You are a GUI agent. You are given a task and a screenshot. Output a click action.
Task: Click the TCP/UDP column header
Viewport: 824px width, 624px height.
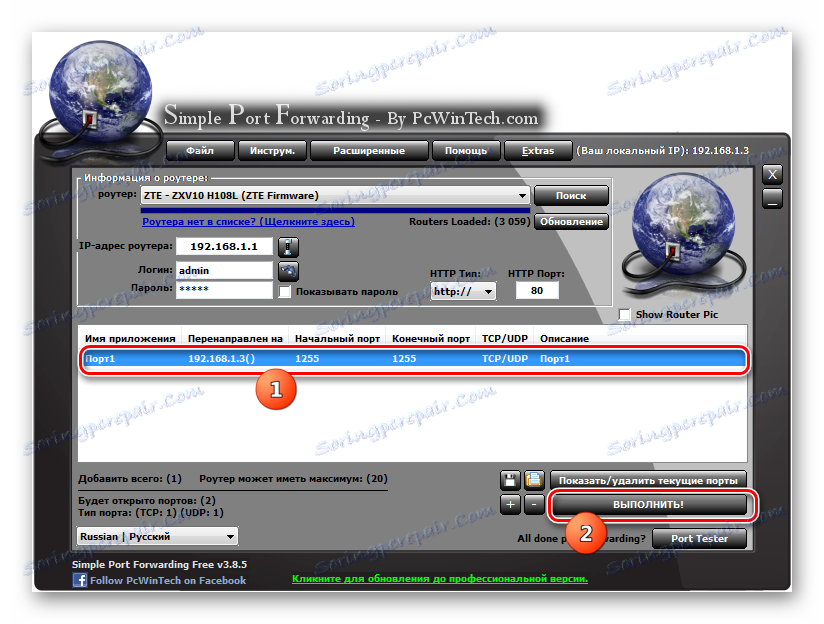pos(504,339)
